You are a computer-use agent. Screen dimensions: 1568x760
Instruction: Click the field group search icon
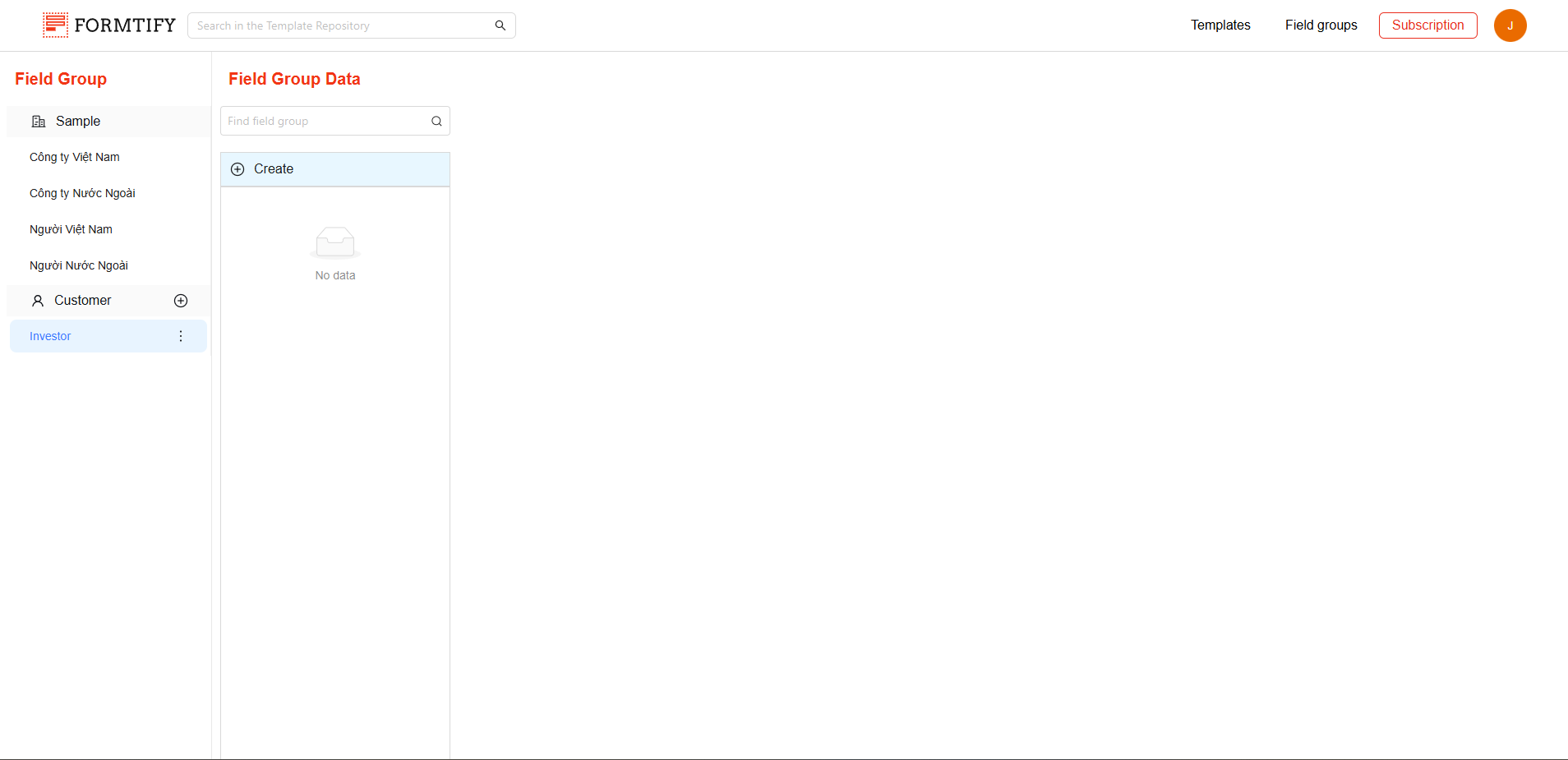coord(436,122)
